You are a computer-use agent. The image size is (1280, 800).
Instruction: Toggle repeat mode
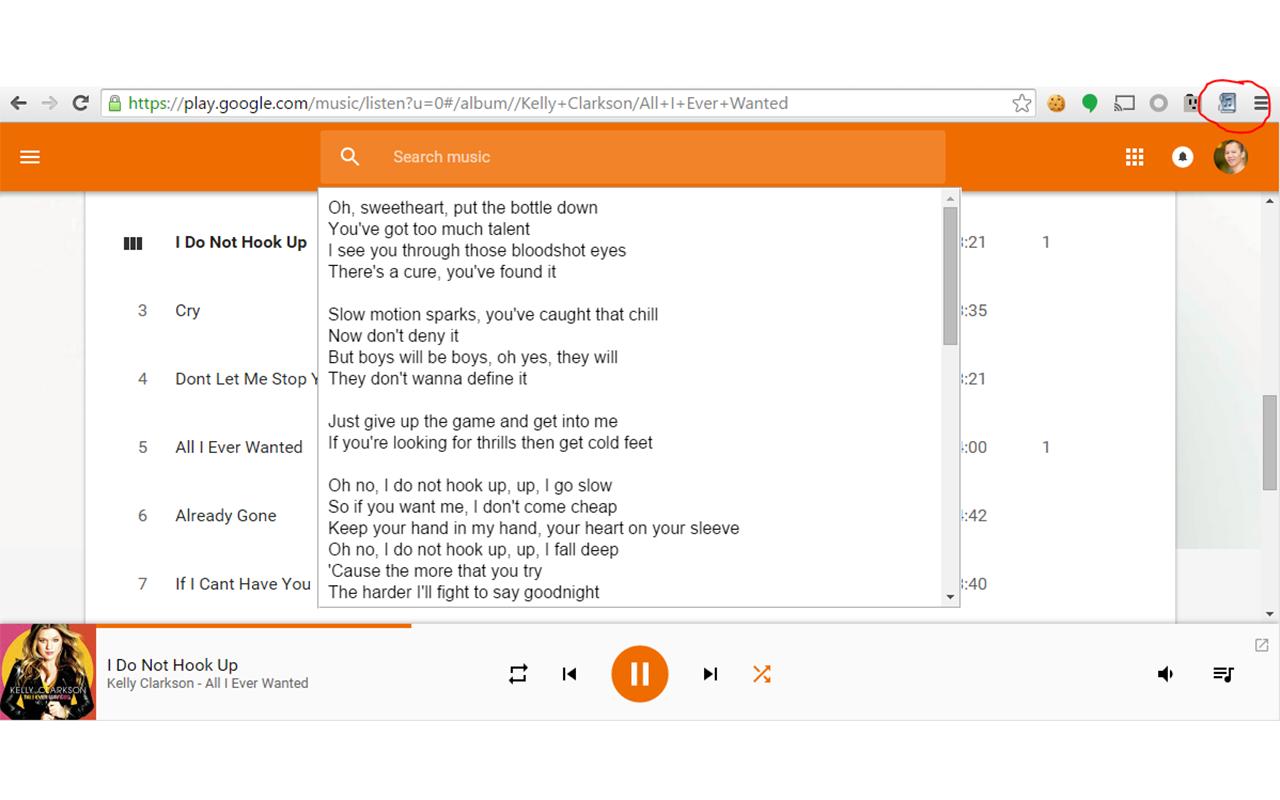tap(518, 674)
